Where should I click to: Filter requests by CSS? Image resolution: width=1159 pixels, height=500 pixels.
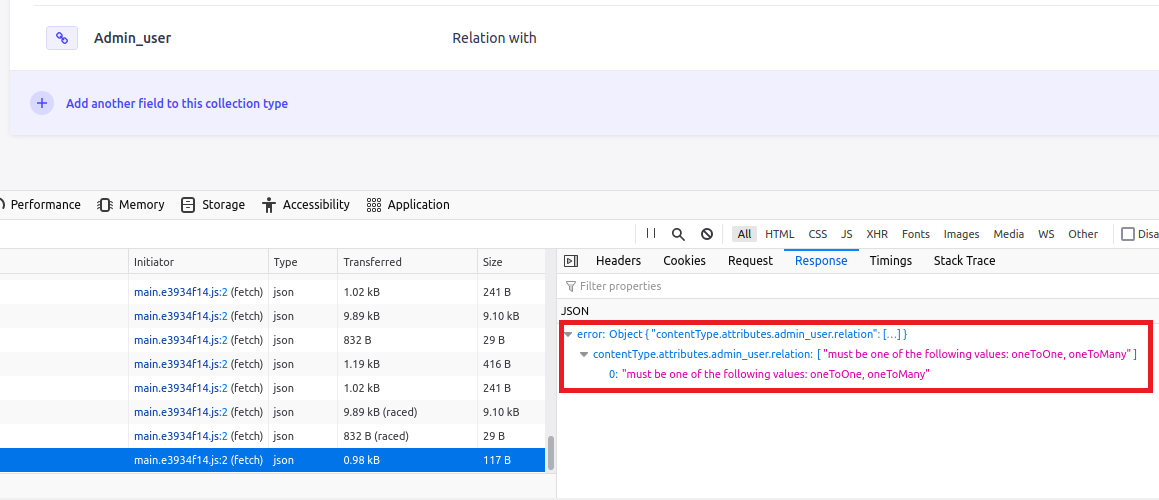(818, 234)
